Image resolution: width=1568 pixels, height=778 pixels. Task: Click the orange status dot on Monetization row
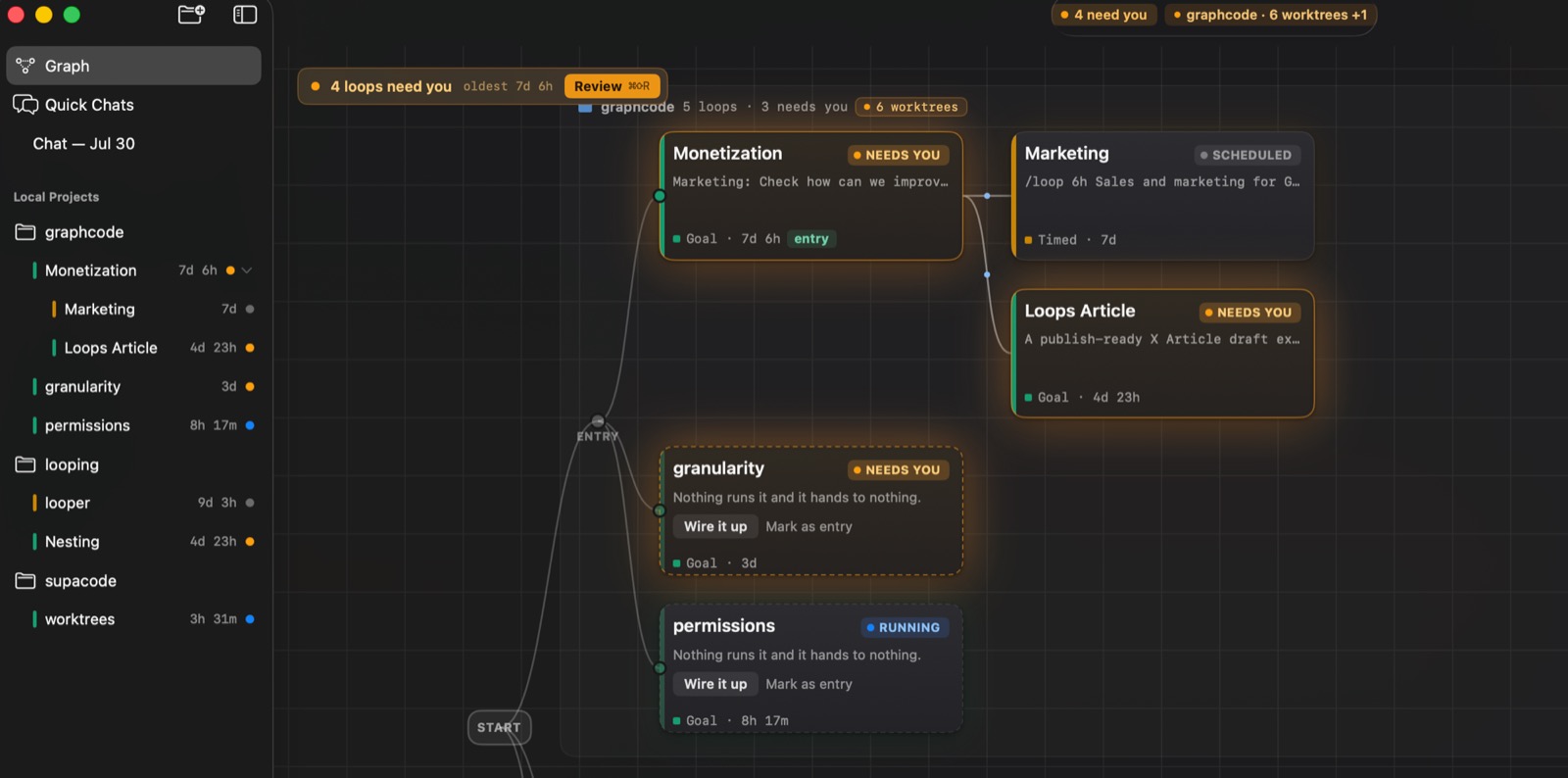pyautogui.click(x=230, y=270)
